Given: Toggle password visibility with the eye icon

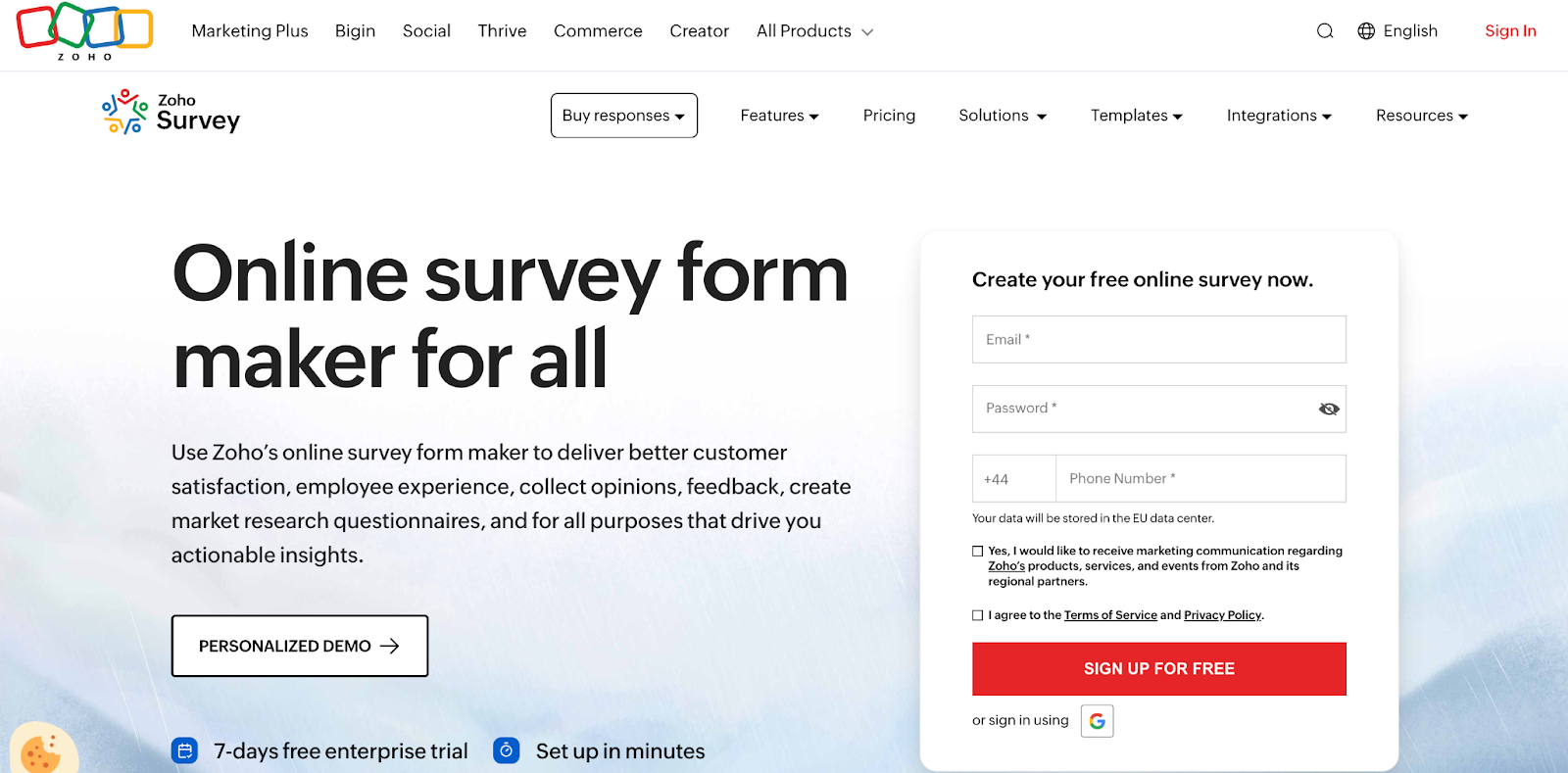Looking at the screenshot, I should coord(1328,409).
